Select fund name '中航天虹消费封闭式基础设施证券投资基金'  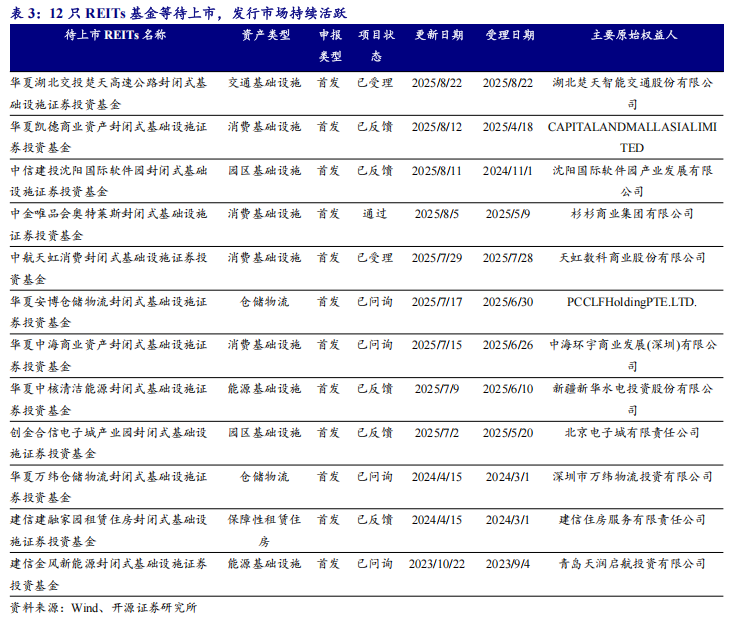coord(108,269)
